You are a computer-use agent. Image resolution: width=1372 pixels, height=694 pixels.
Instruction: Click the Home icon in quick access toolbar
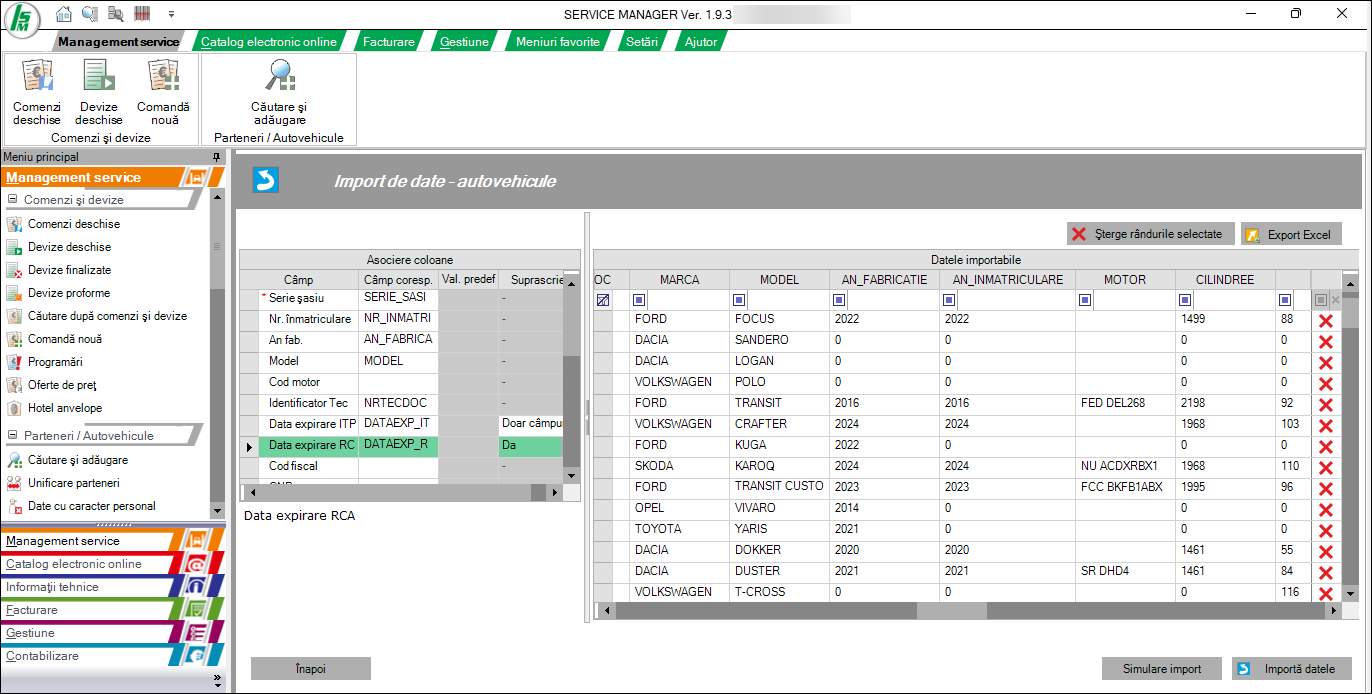pyautogui.click(x=64, y=14)
